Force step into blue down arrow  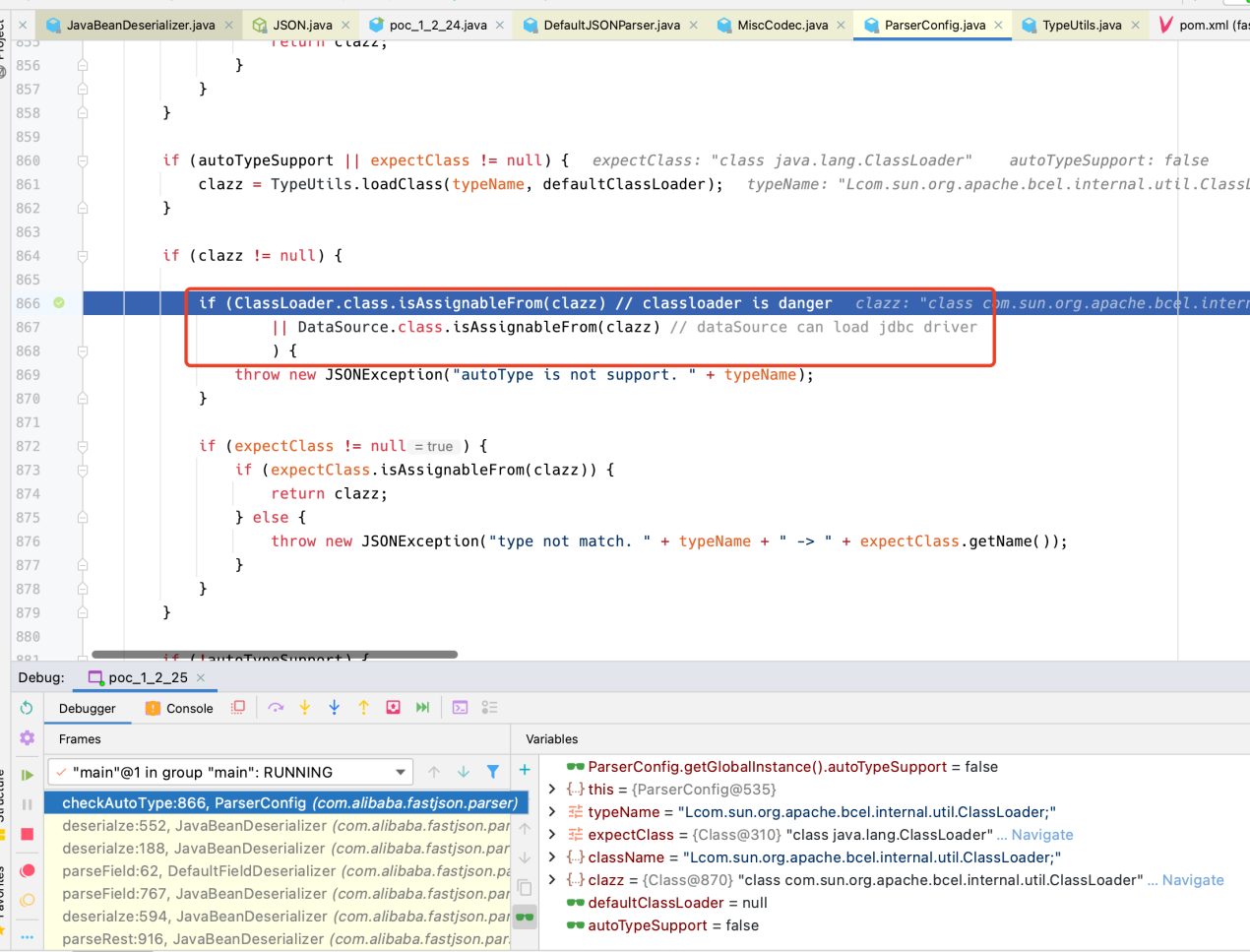(x=335, y=708)
